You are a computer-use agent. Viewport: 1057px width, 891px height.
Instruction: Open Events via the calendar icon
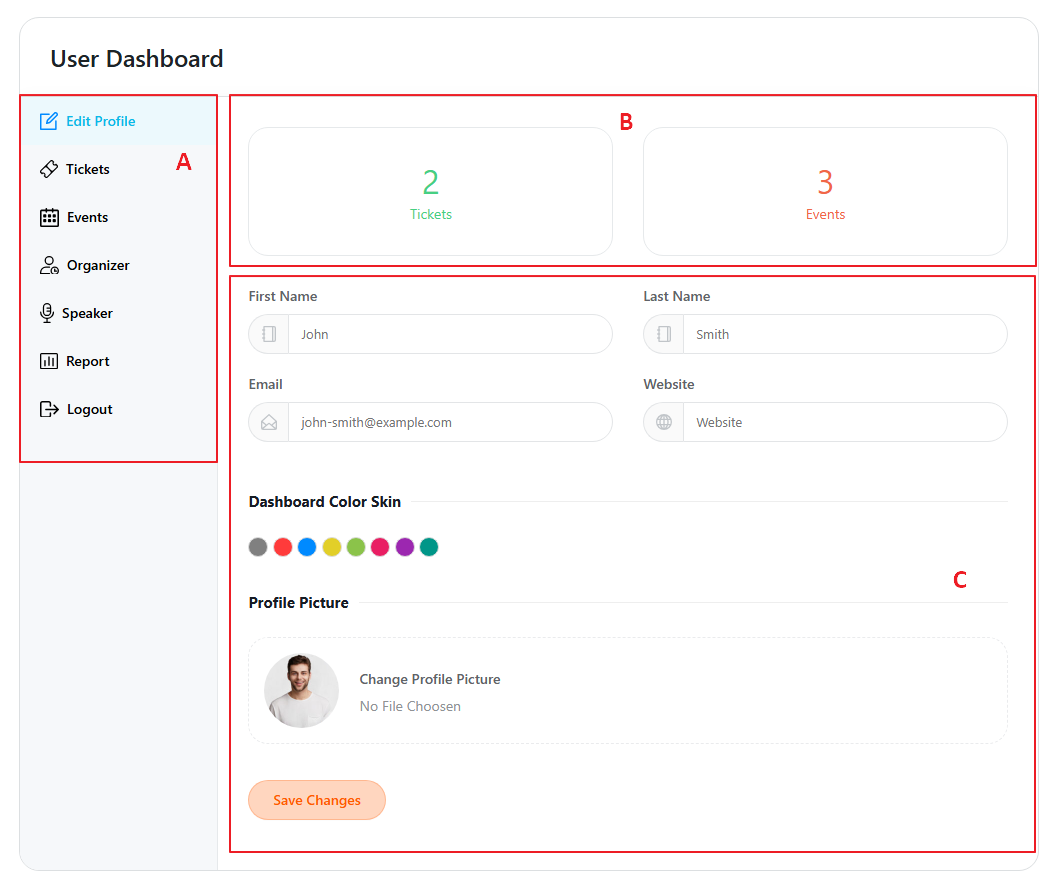point(48,217)
